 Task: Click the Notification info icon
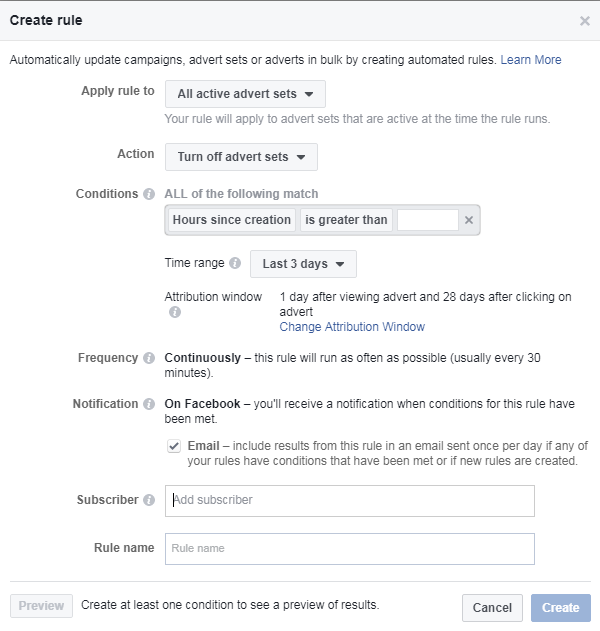coord(149,404)
